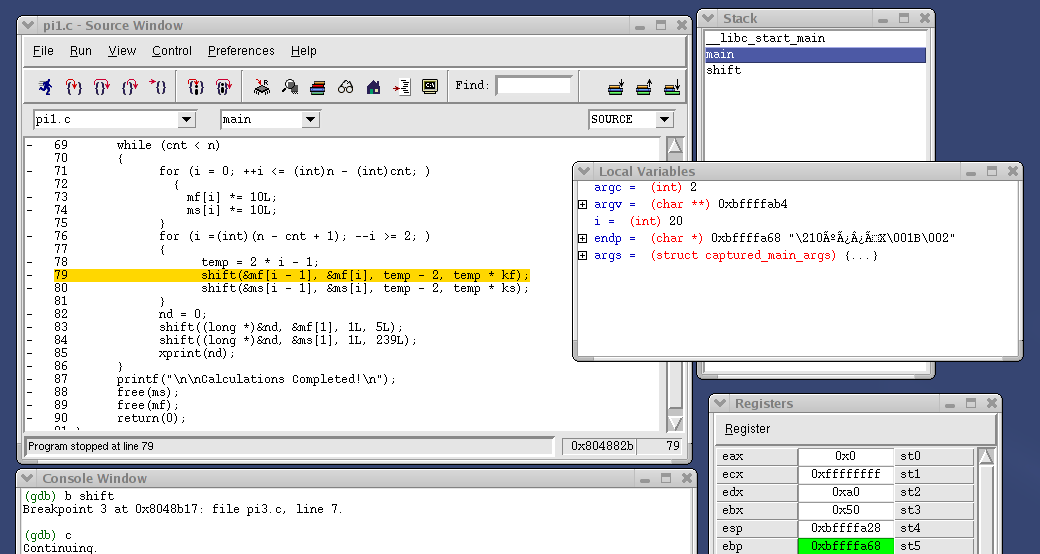Open the File menu
The height and width of the screenshot is (554, 1040).
[43, 51]
